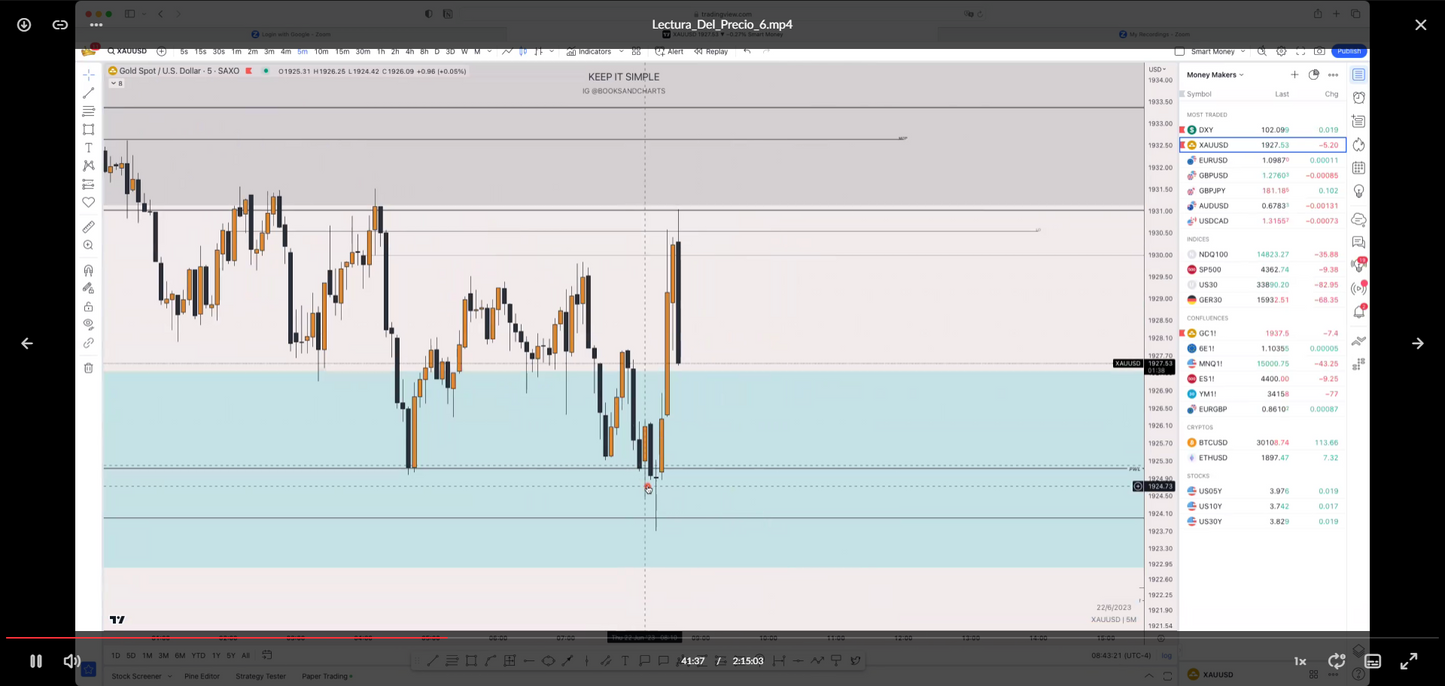Hide all drawings with the eye icon
The height and width of the screenshot is (686, 1445).
[x=88, y=324]
